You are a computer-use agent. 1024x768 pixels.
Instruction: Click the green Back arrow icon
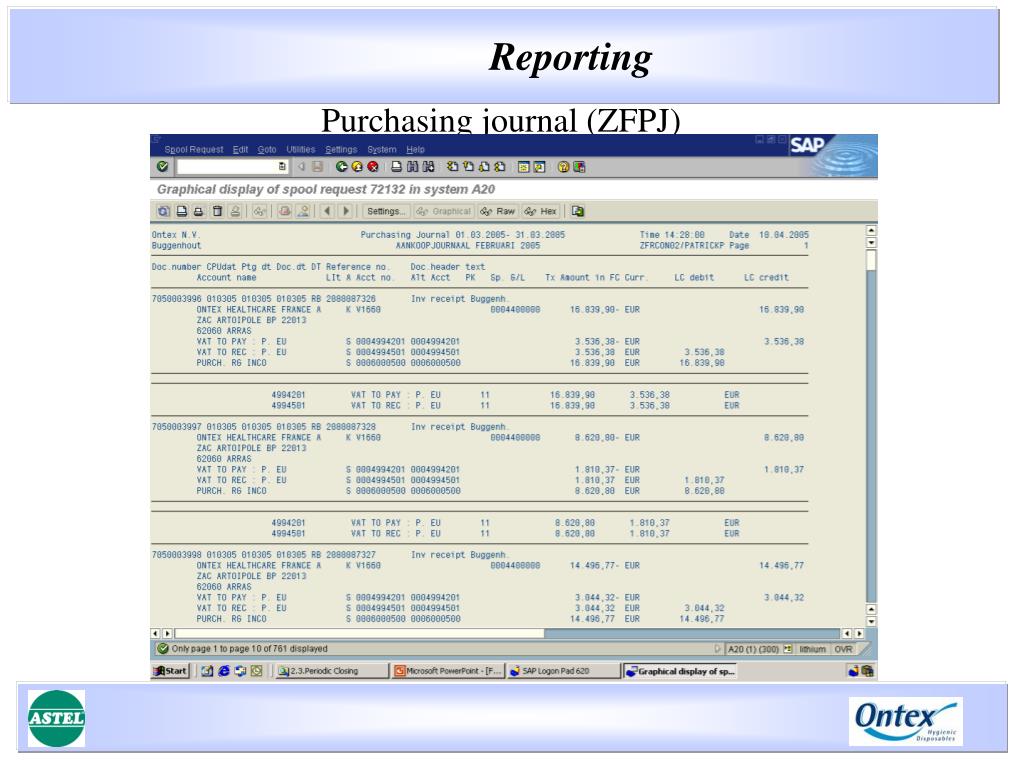342,167
